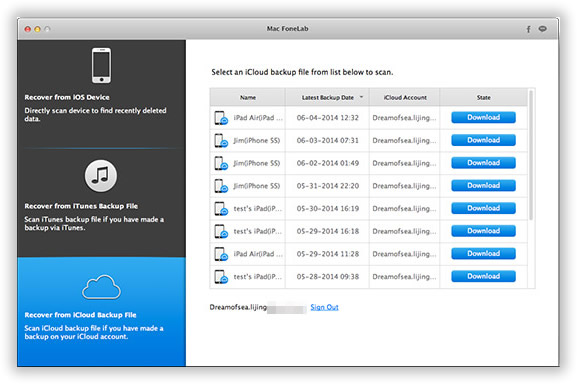The height and width of the screenshot is (384, 577).
Task: Download the 06-02-2014 01:49 backup
Action: click(484, 163)
